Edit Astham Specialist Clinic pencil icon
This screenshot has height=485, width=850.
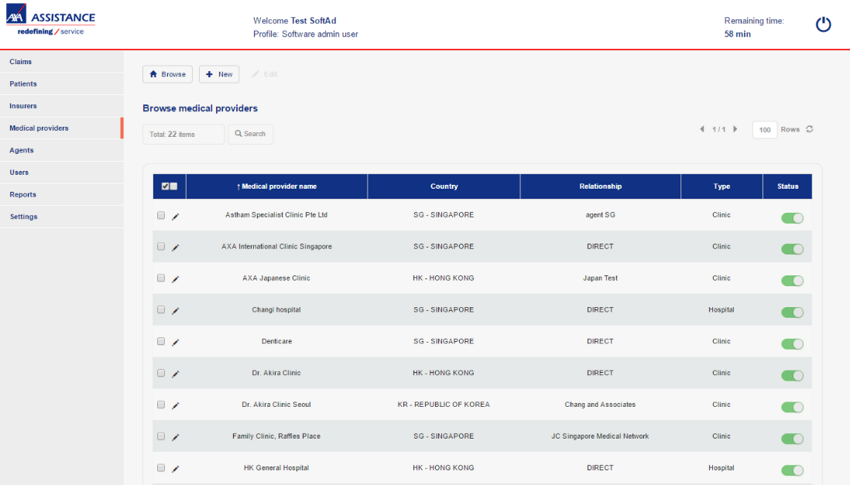pyautogui.click(x=175, y=216)
